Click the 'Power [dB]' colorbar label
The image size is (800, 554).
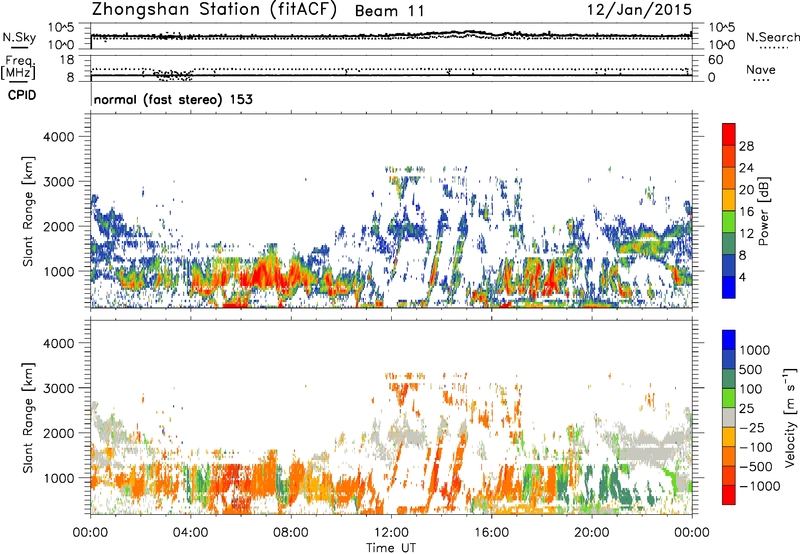(x=764, y=211)
